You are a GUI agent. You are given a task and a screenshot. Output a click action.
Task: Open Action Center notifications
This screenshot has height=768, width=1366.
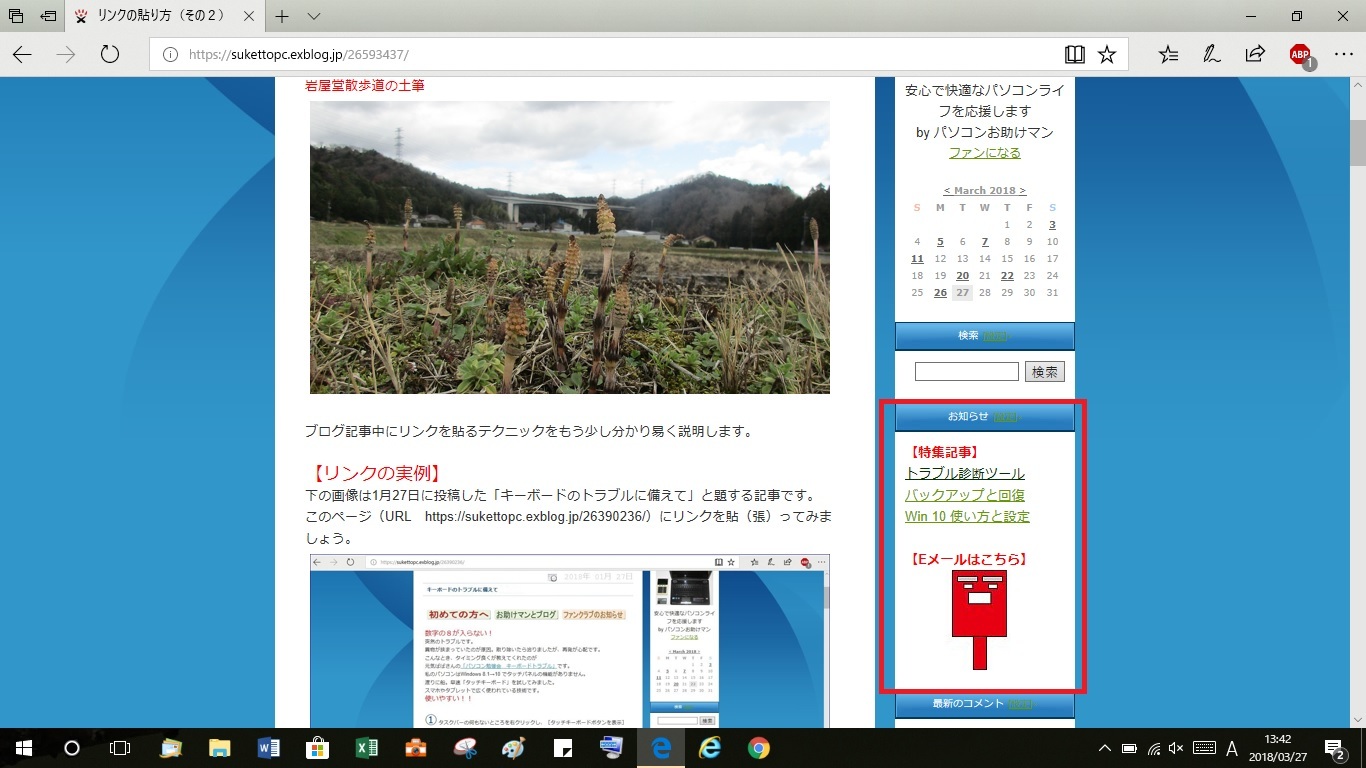1335,748
